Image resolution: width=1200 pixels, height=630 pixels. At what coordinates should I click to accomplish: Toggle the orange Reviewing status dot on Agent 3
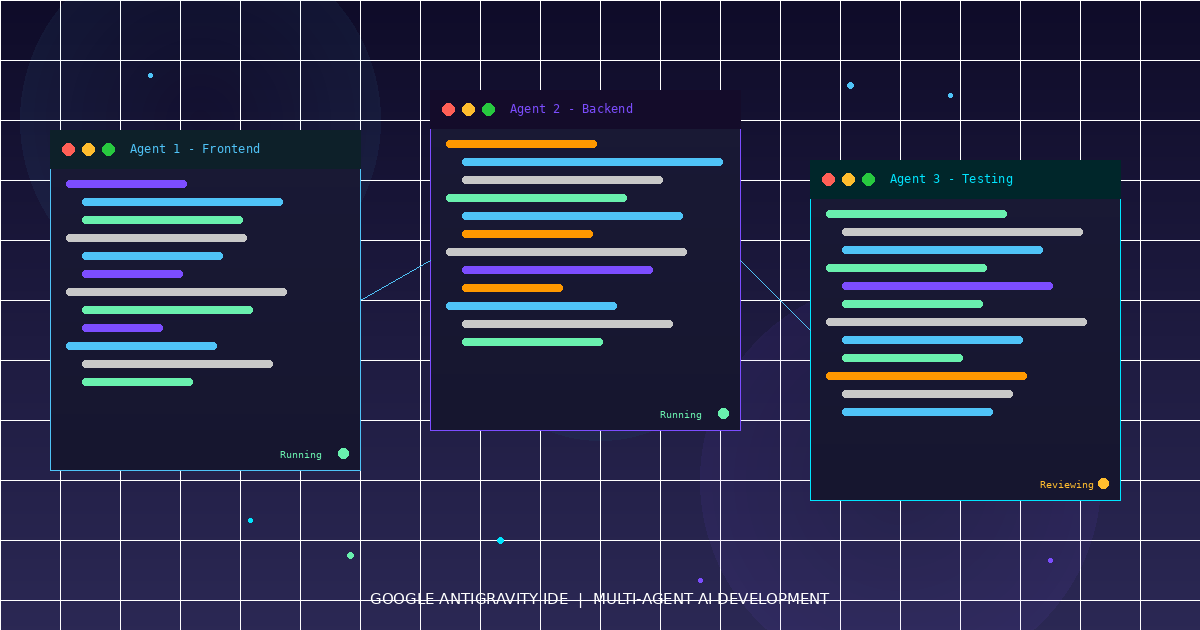[1103, 483]
